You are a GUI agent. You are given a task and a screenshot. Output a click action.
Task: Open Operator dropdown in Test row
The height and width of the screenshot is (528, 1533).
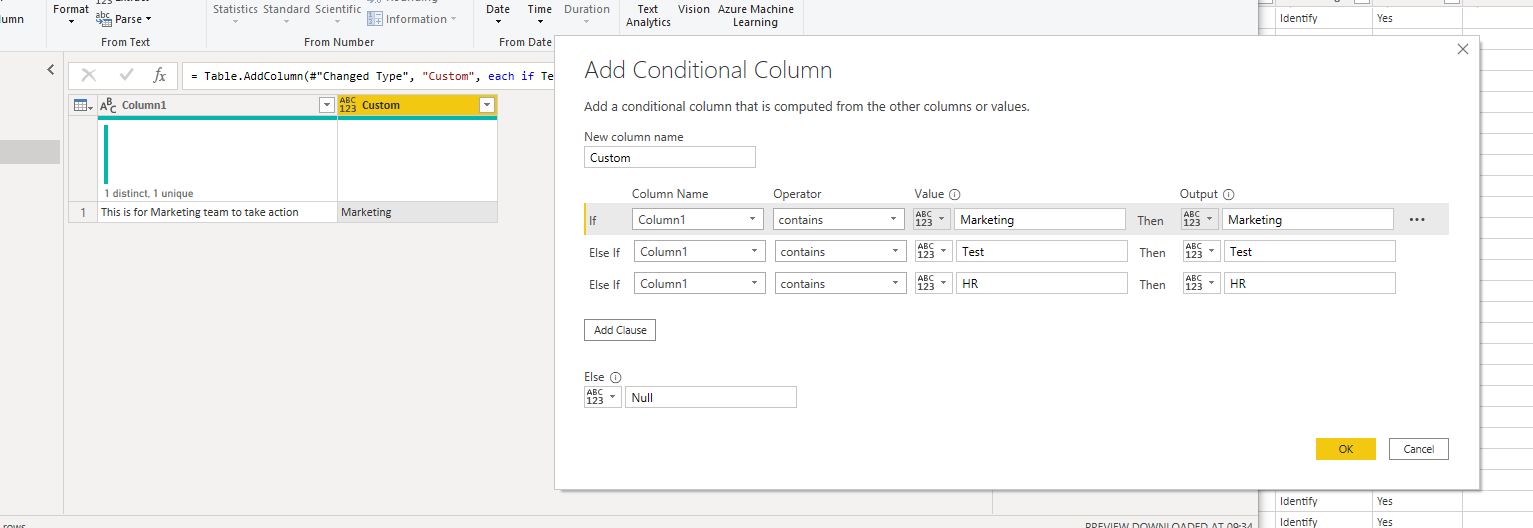tap(840, 252)
